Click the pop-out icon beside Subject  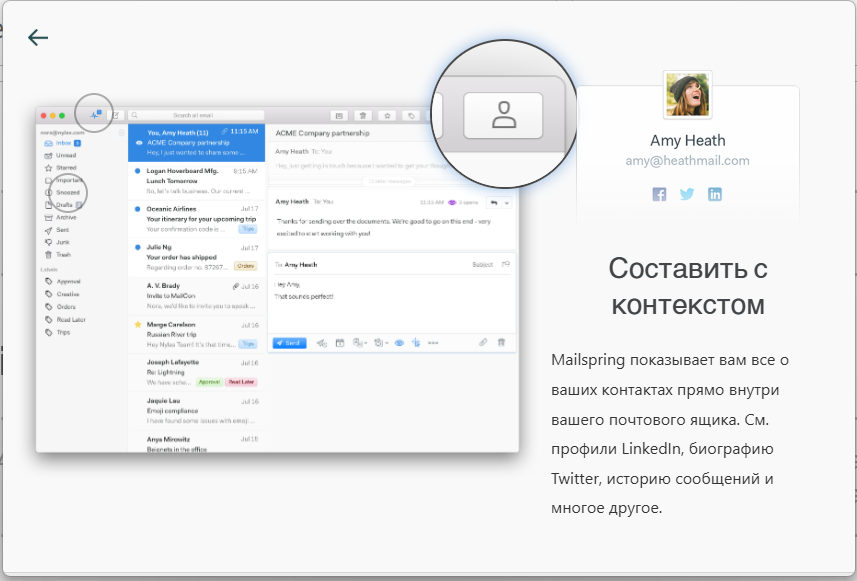[x=506, y=264]
